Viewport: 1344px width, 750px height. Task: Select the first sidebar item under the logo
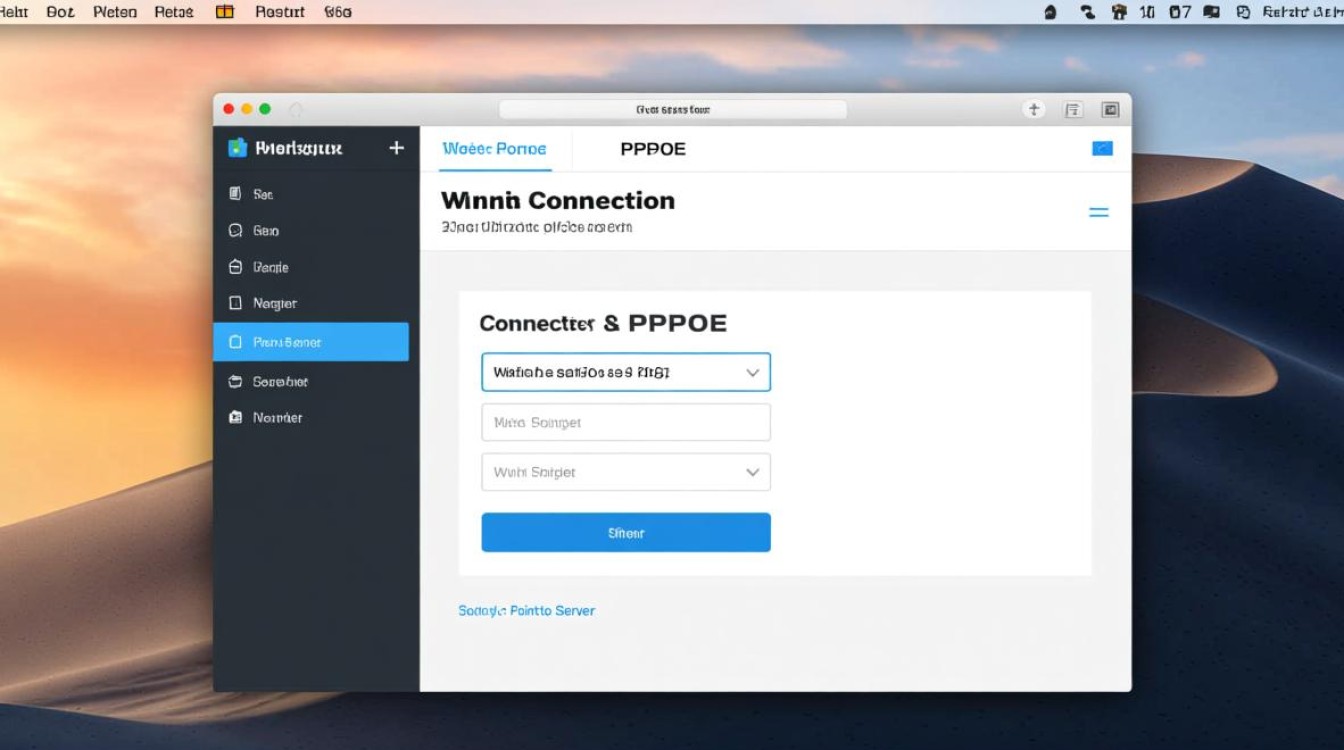263,194
